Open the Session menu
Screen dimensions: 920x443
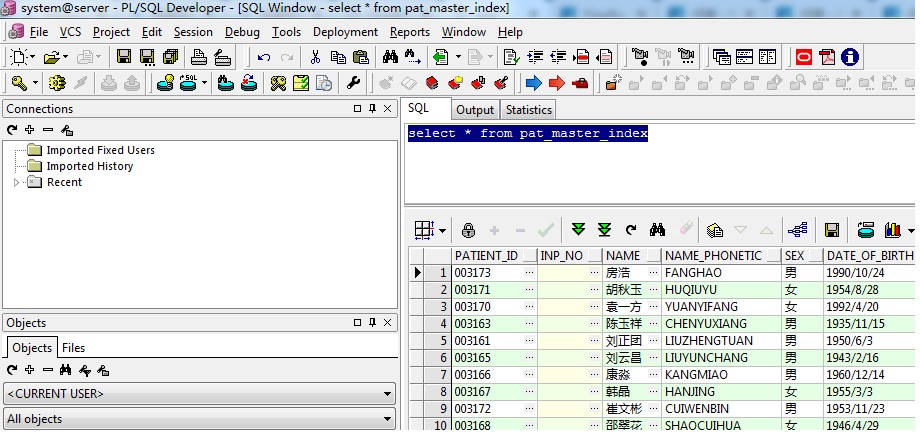click(193, 32)
